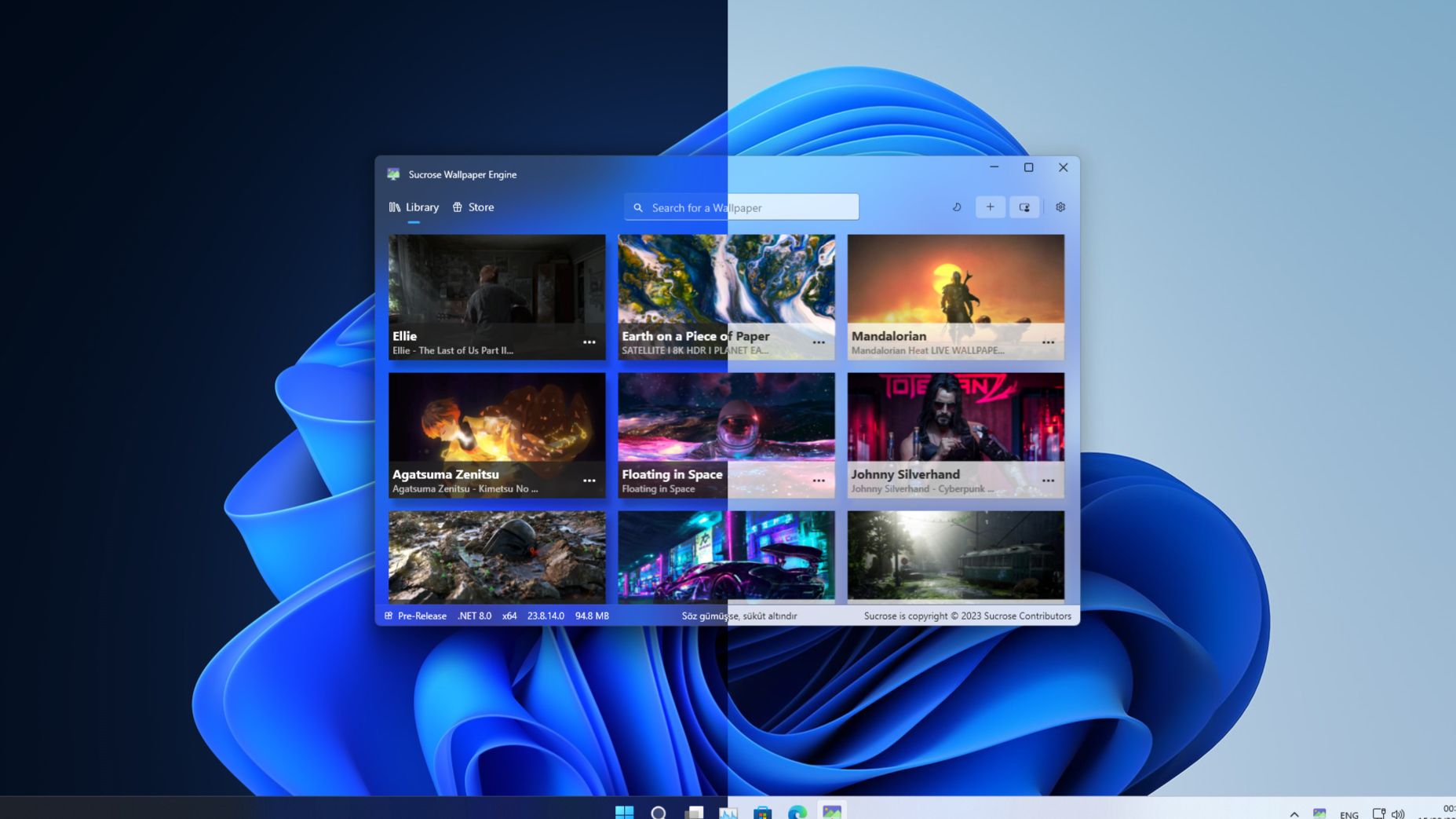
Task: Click the plus icon to add wallpaper
Action: click(990, 207)
